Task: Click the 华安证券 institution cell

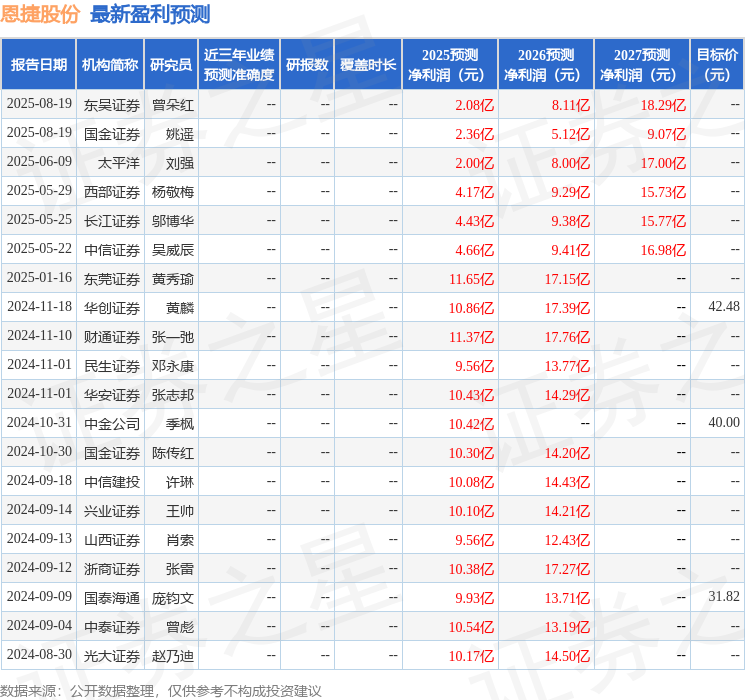Action: point(112,395)
